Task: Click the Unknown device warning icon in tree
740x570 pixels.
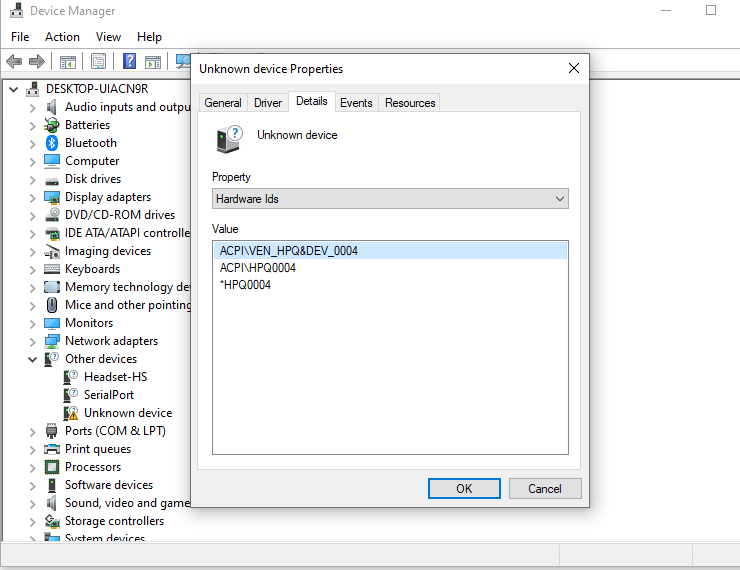Action: 71,413
